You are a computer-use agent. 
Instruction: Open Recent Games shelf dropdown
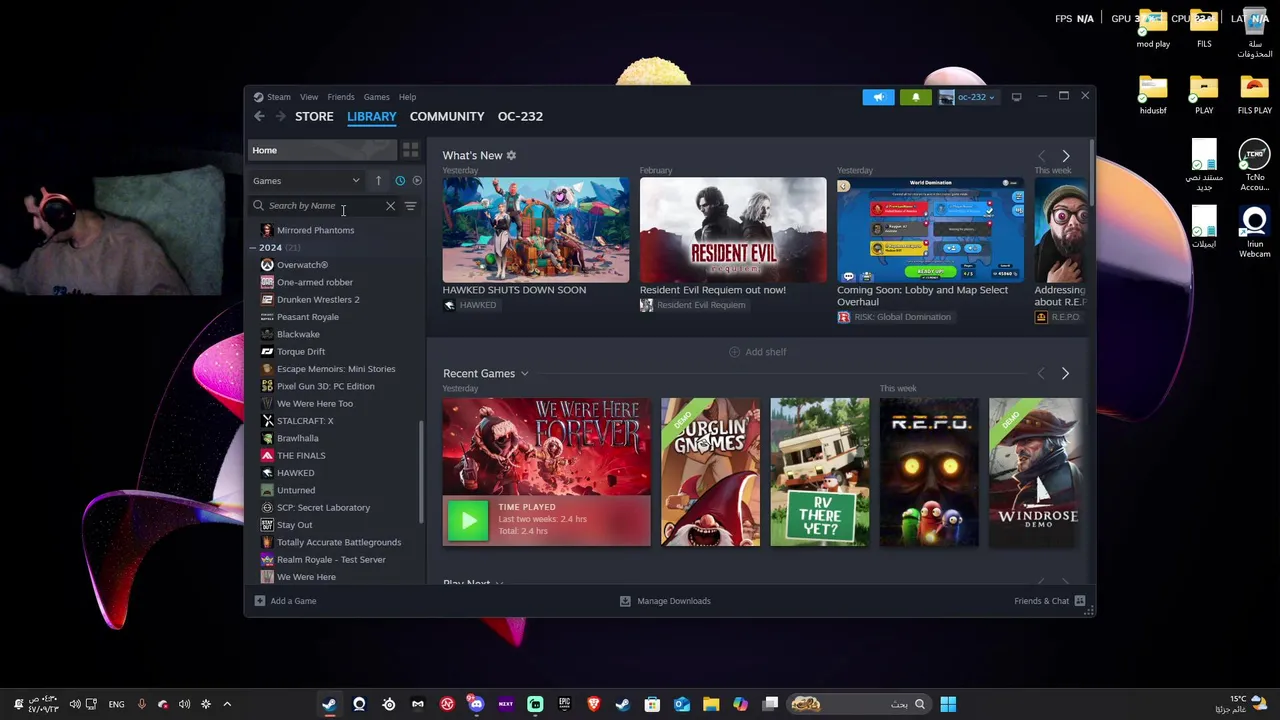click(x=524, y=374)
